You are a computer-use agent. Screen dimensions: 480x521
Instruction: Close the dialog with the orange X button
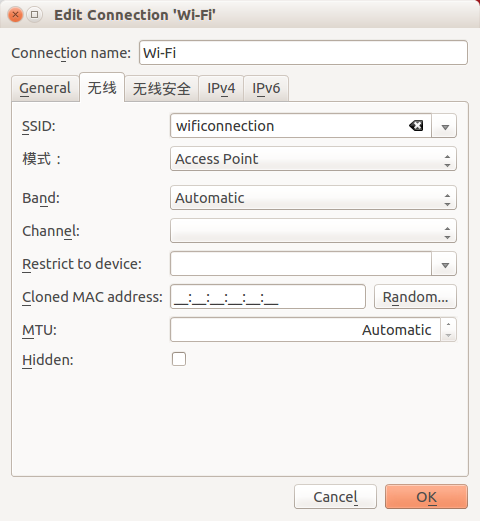[x=15, y=15]
